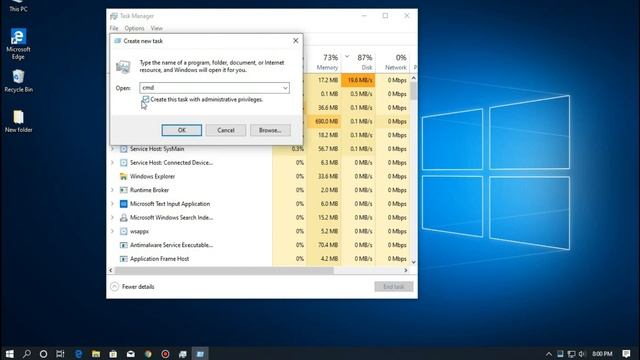
Task: Open the Action Center notifications
Action: [x=627, y=354]
